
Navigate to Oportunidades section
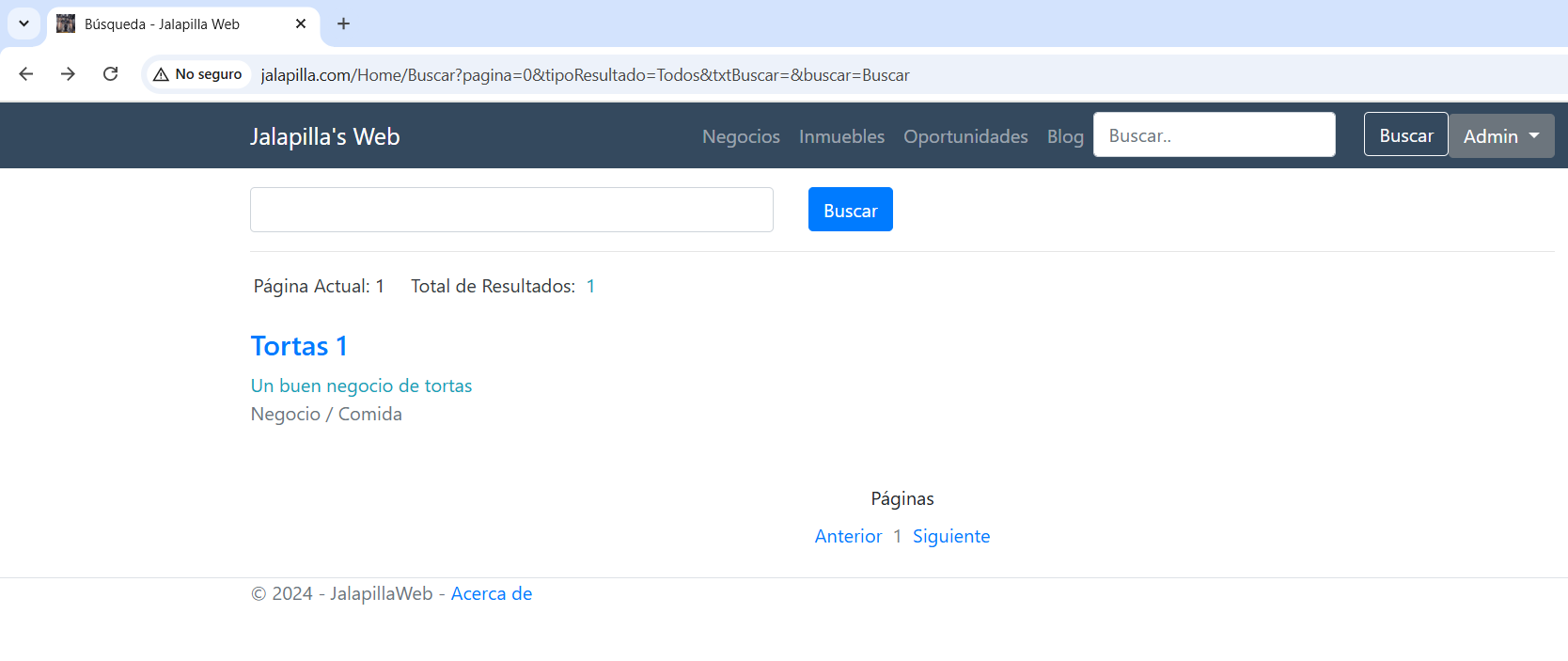[965, 136]
